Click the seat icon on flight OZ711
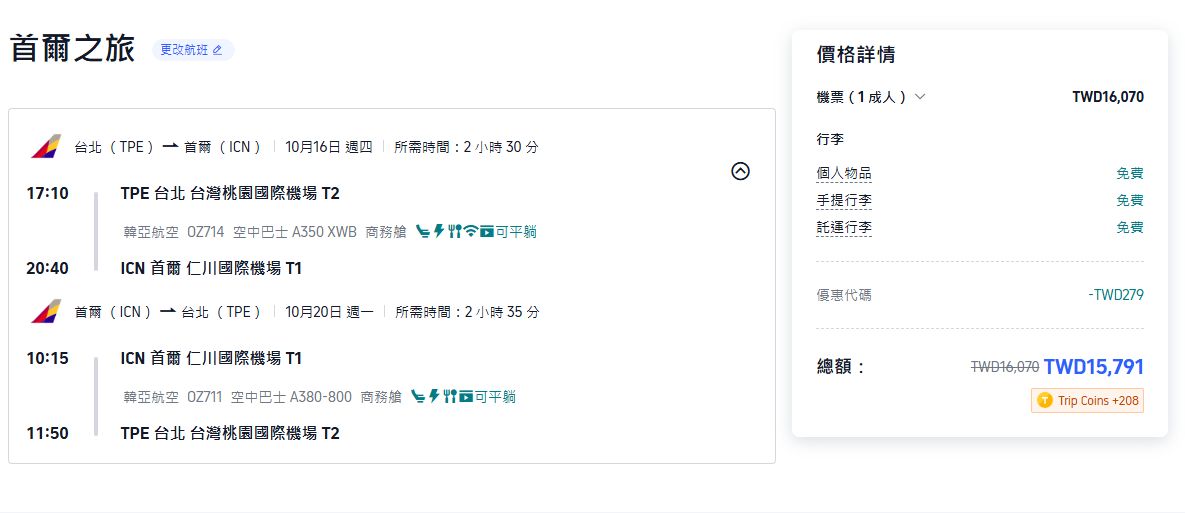The height and width of the screenshot is (513, 1185). (x=417, y=397)
